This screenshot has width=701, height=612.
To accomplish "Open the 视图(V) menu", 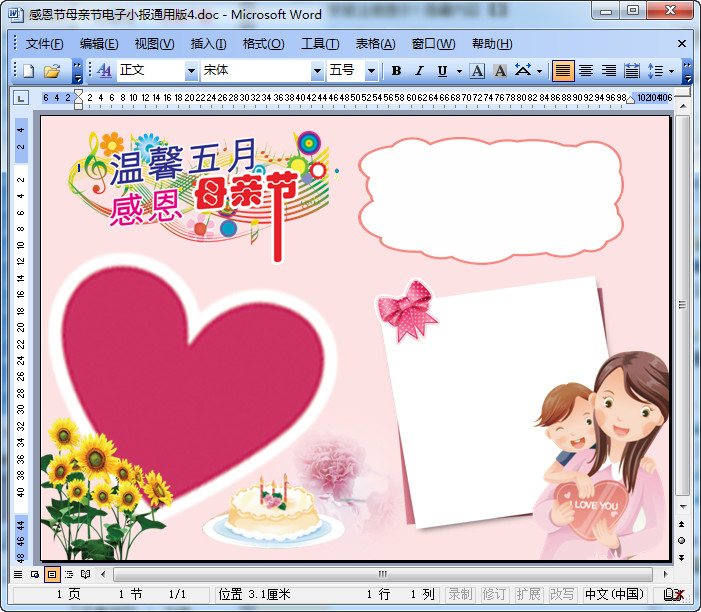I will tap(154, 44).
